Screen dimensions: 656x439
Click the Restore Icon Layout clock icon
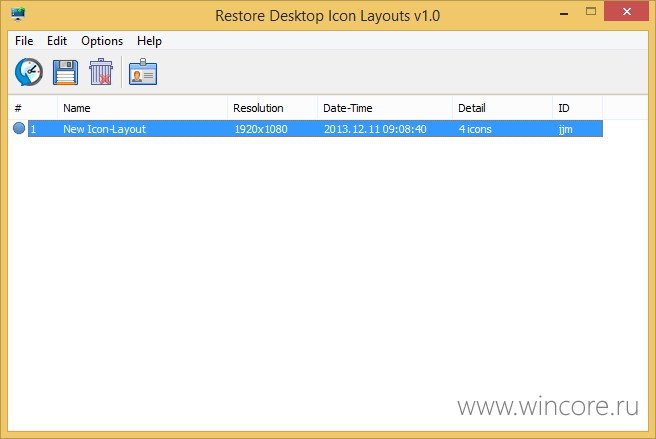28,72
